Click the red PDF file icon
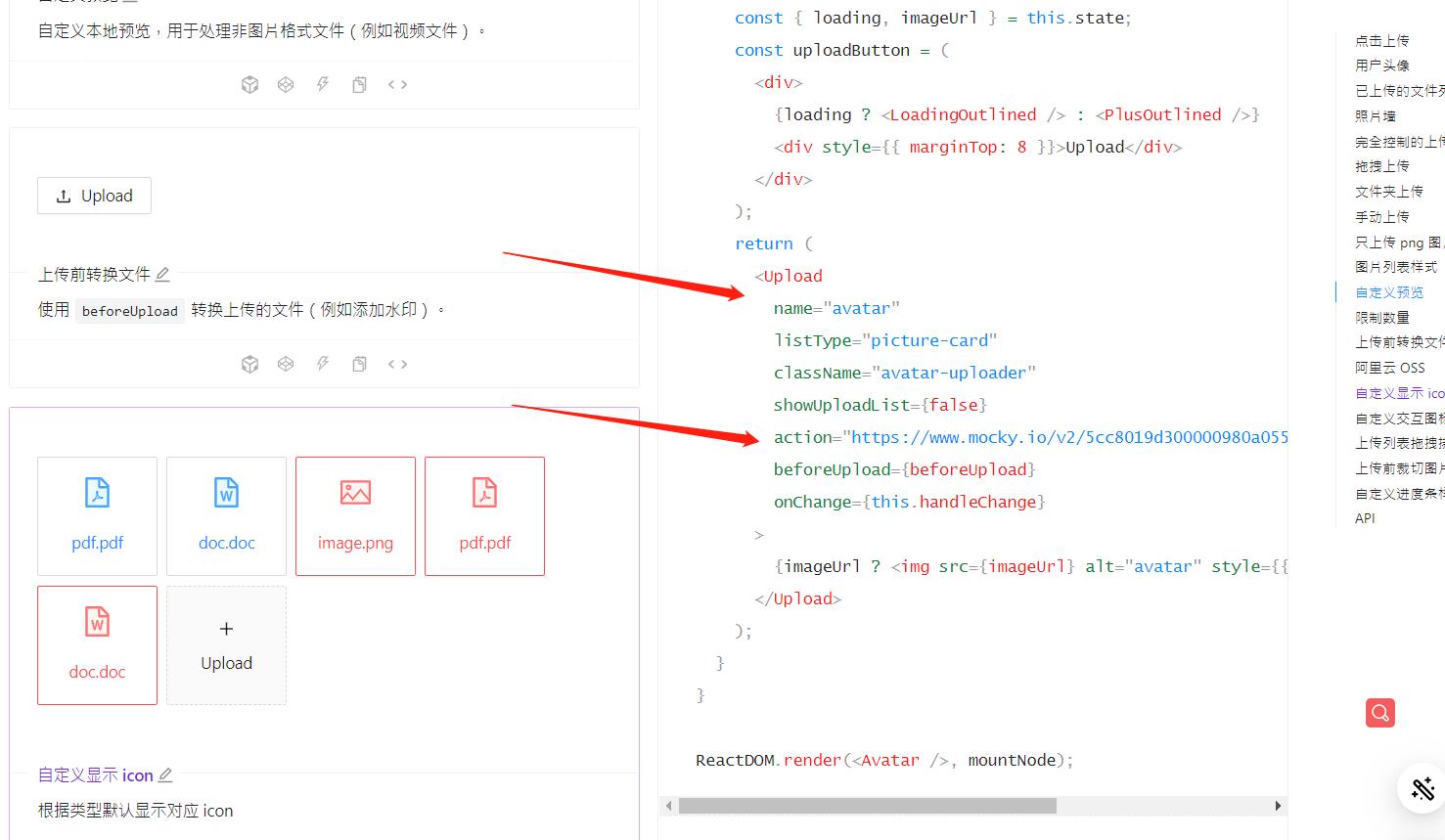Image resolution: width=1445 pixels, height=840 pixels. pyautogui.click(x=484, y=493)
